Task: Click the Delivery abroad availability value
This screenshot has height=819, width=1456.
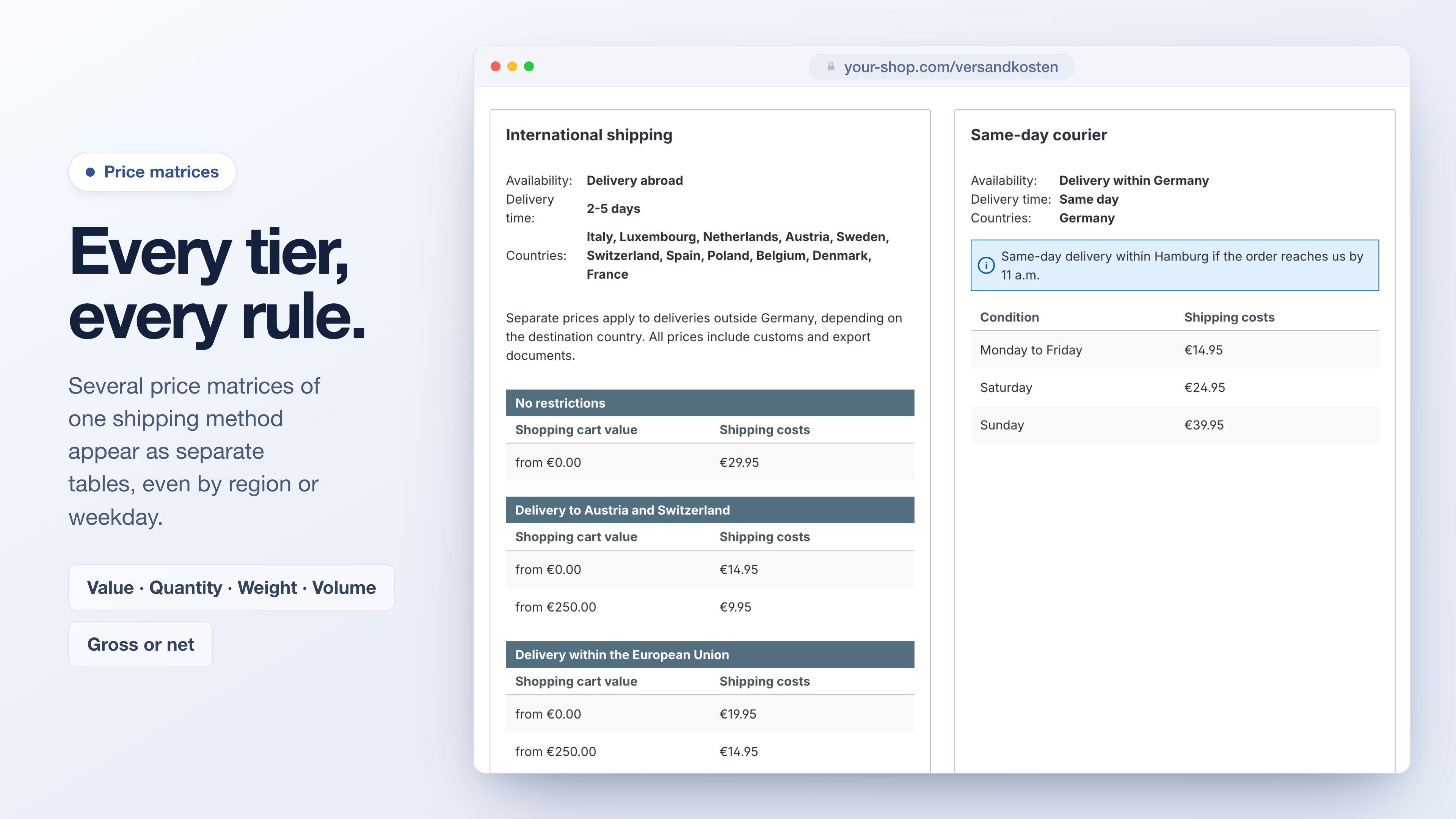Action: 635,180
